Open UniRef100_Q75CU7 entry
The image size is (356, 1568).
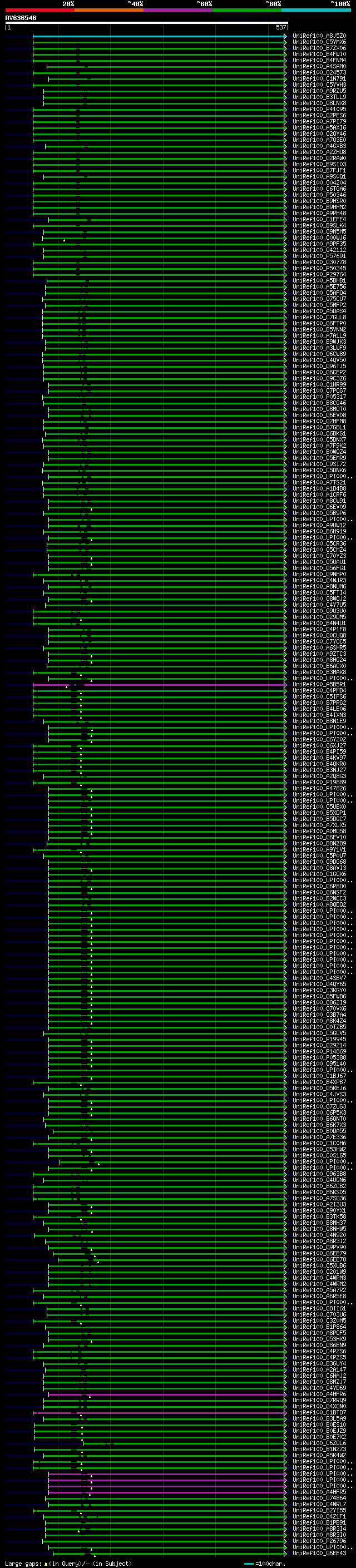(x=319, y=299)
